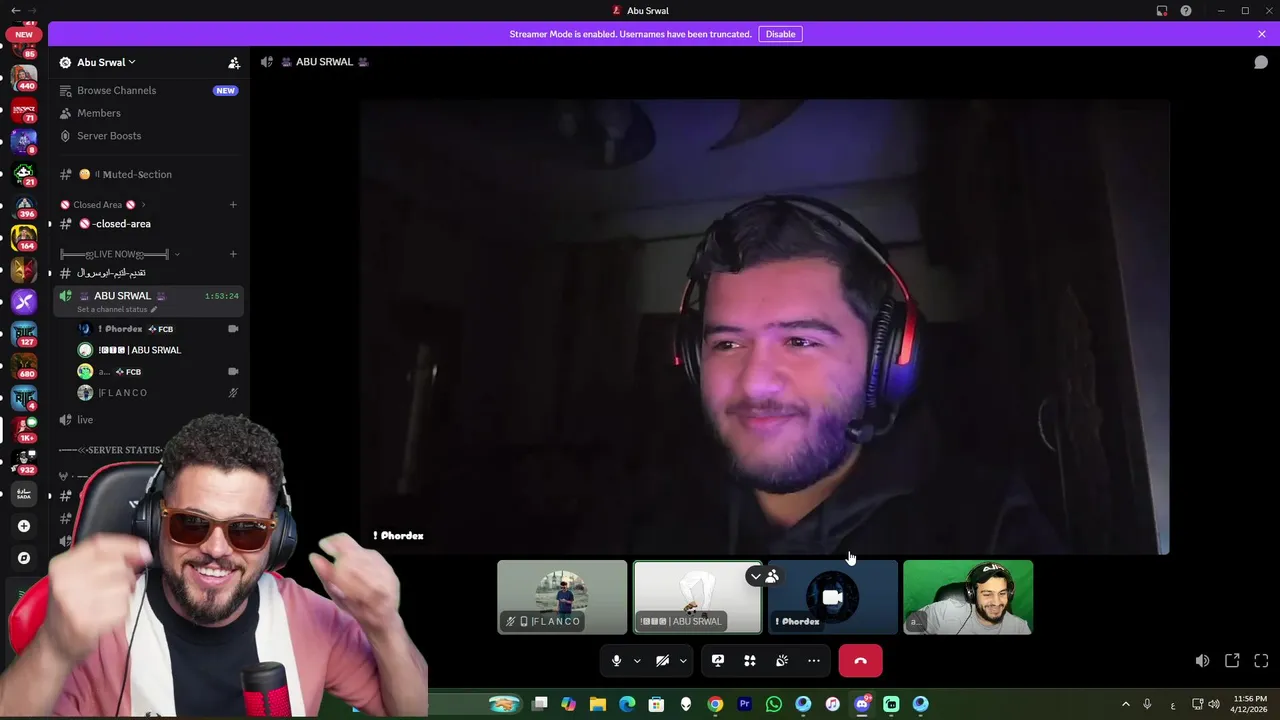This screenshot has height=720, width=1280.
Task: Turn on the camera toggle
Action: [x=662, y=661]
